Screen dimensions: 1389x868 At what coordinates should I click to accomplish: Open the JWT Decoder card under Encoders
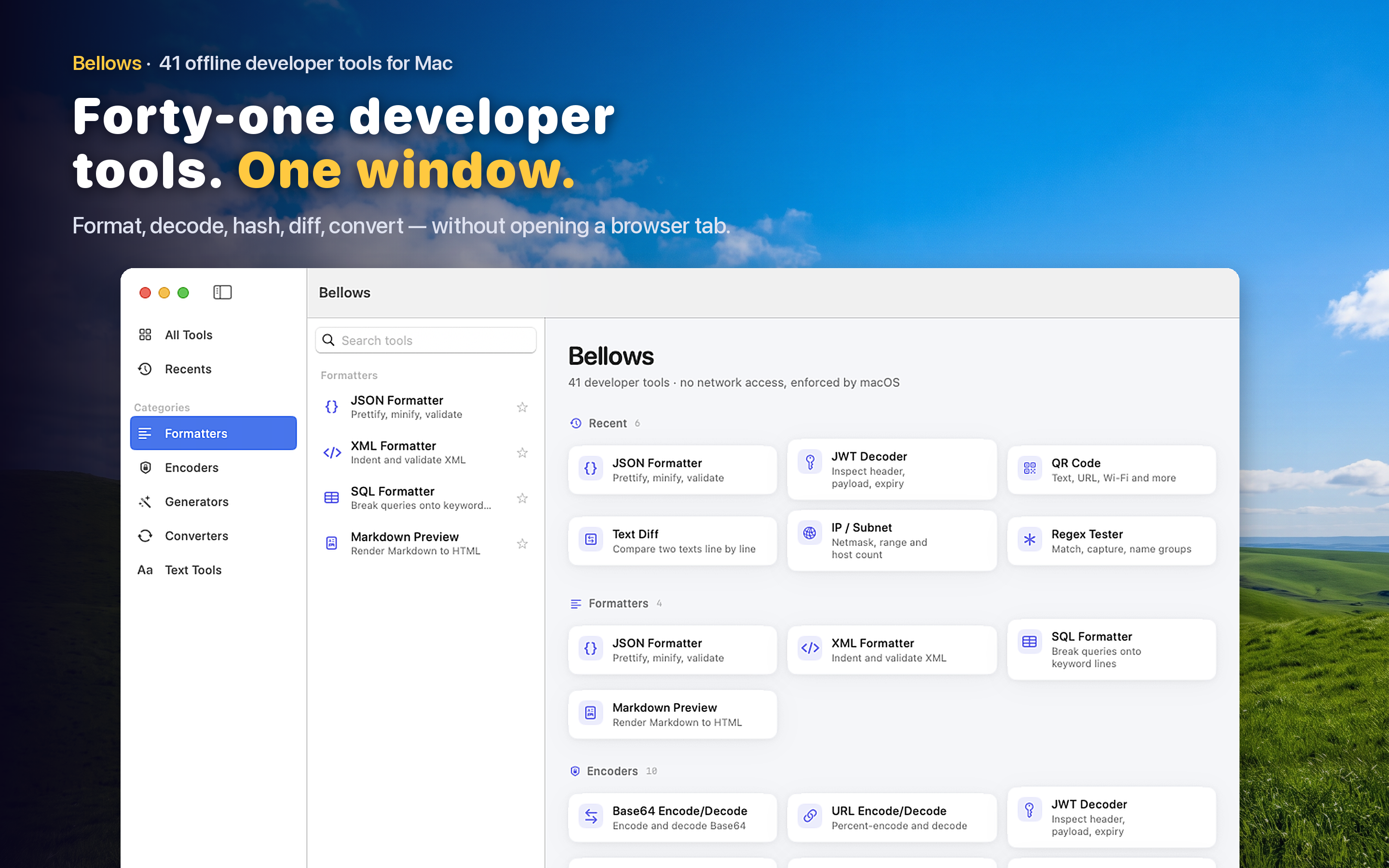click(x=1112, y=817)
